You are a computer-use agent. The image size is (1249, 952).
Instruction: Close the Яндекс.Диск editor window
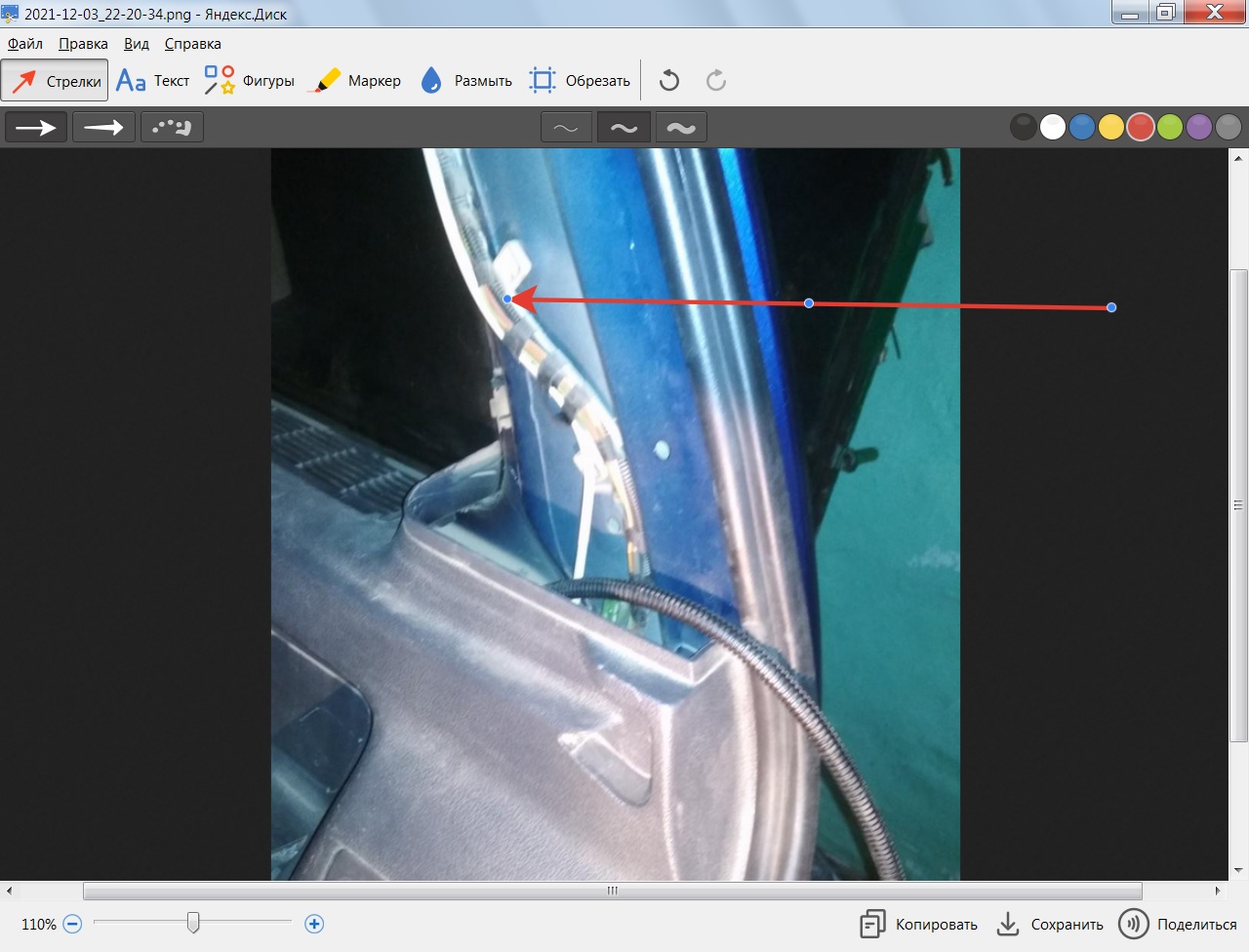point(1215,12)
